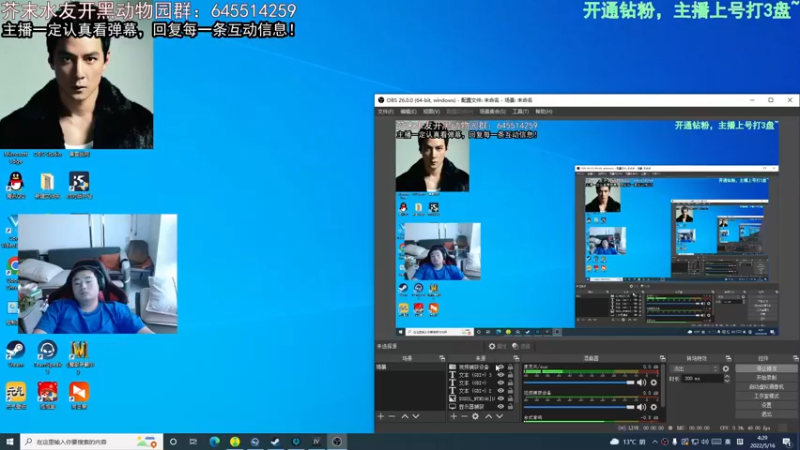Switch to OBS Studio taskbar icon
The width and height of the screenshot is (800, 450).
click(337, 441)
